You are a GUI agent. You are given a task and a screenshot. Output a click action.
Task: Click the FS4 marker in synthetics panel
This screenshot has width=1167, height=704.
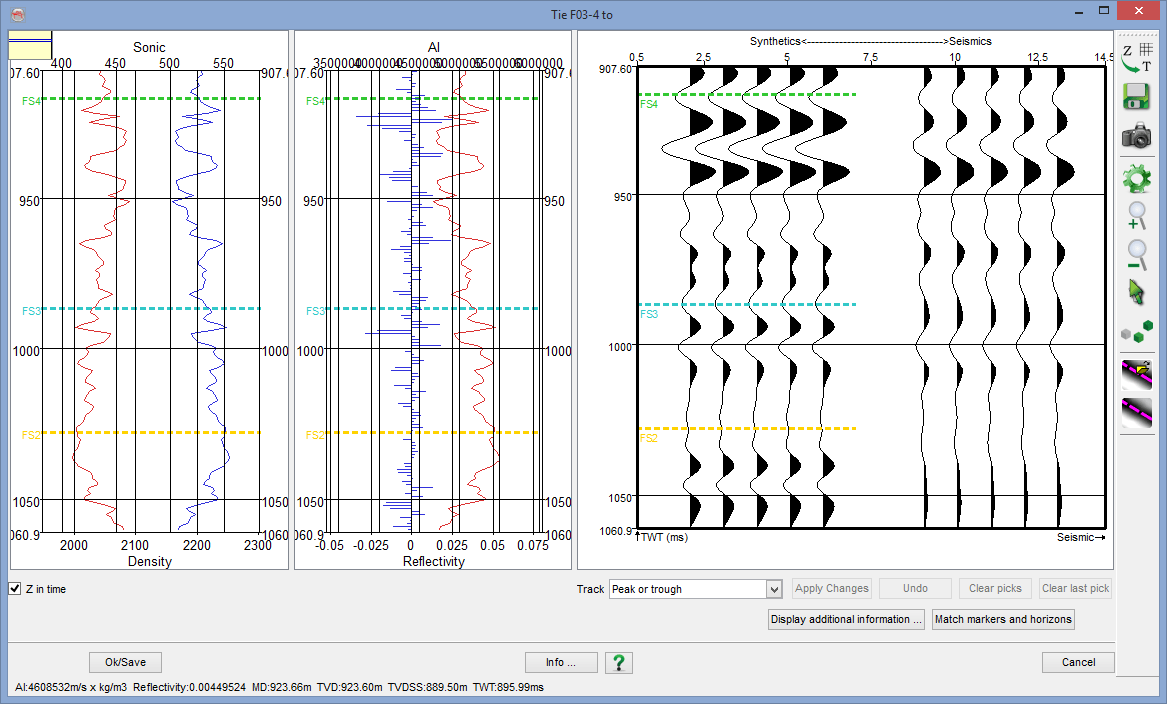tap(649, 104)
